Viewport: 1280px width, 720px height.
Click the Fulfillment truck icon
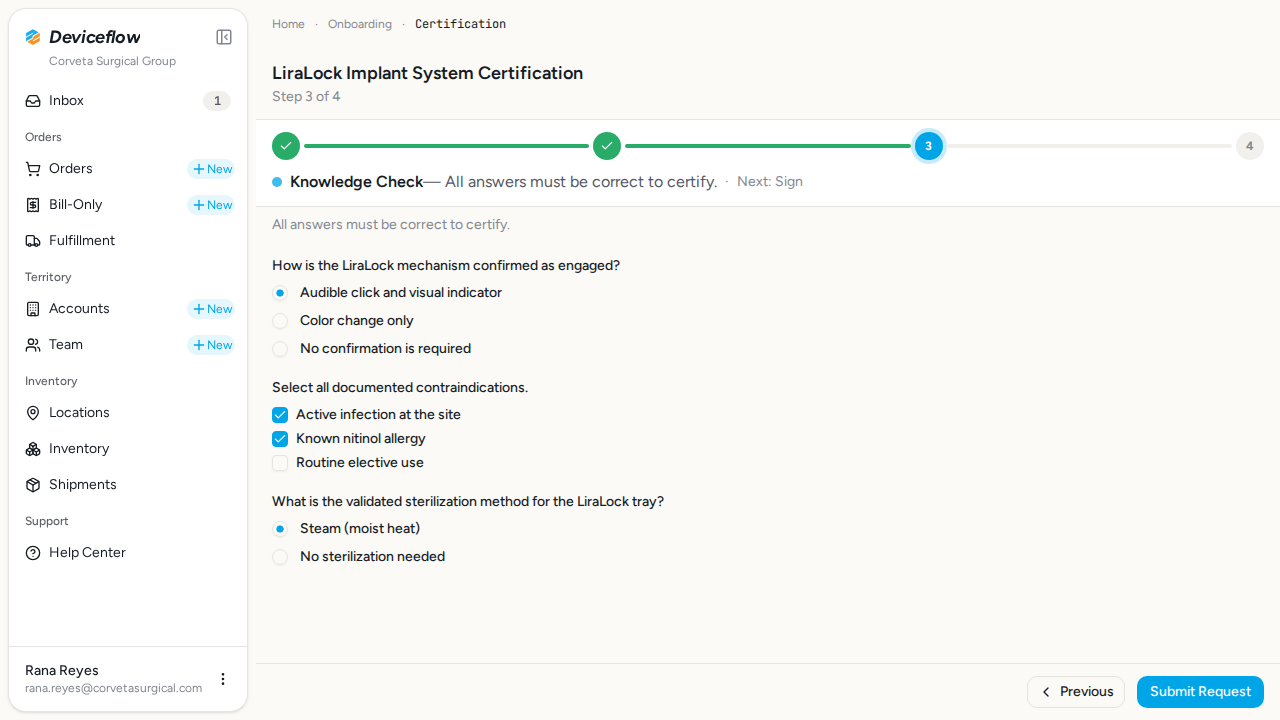pyautogui.click(x=33, y=241)
